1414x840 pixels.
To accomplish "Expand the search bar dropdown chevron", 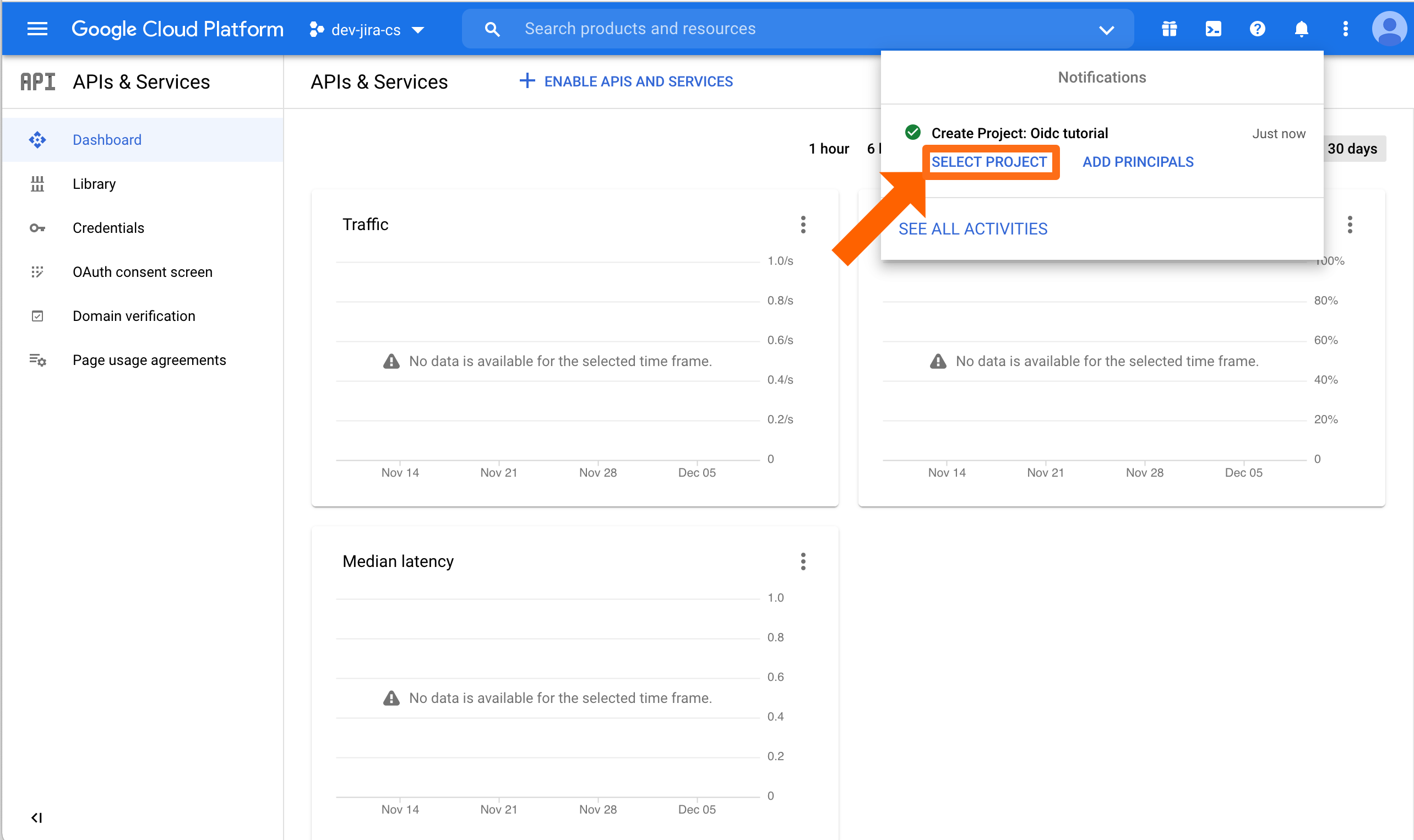I will click(x=1106, y=29).
